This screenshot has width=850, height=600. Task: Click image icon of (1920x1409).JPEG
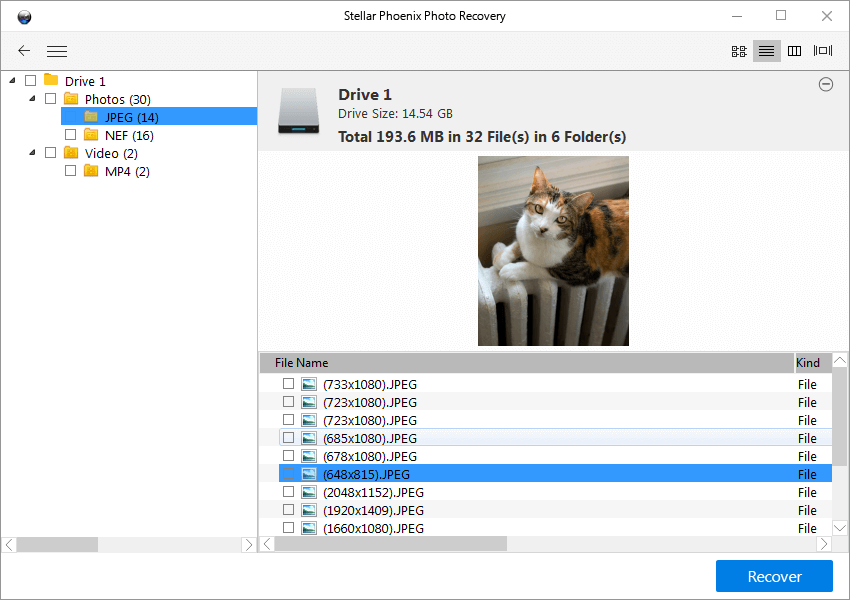pyautogui.click(x=309, y=510)
